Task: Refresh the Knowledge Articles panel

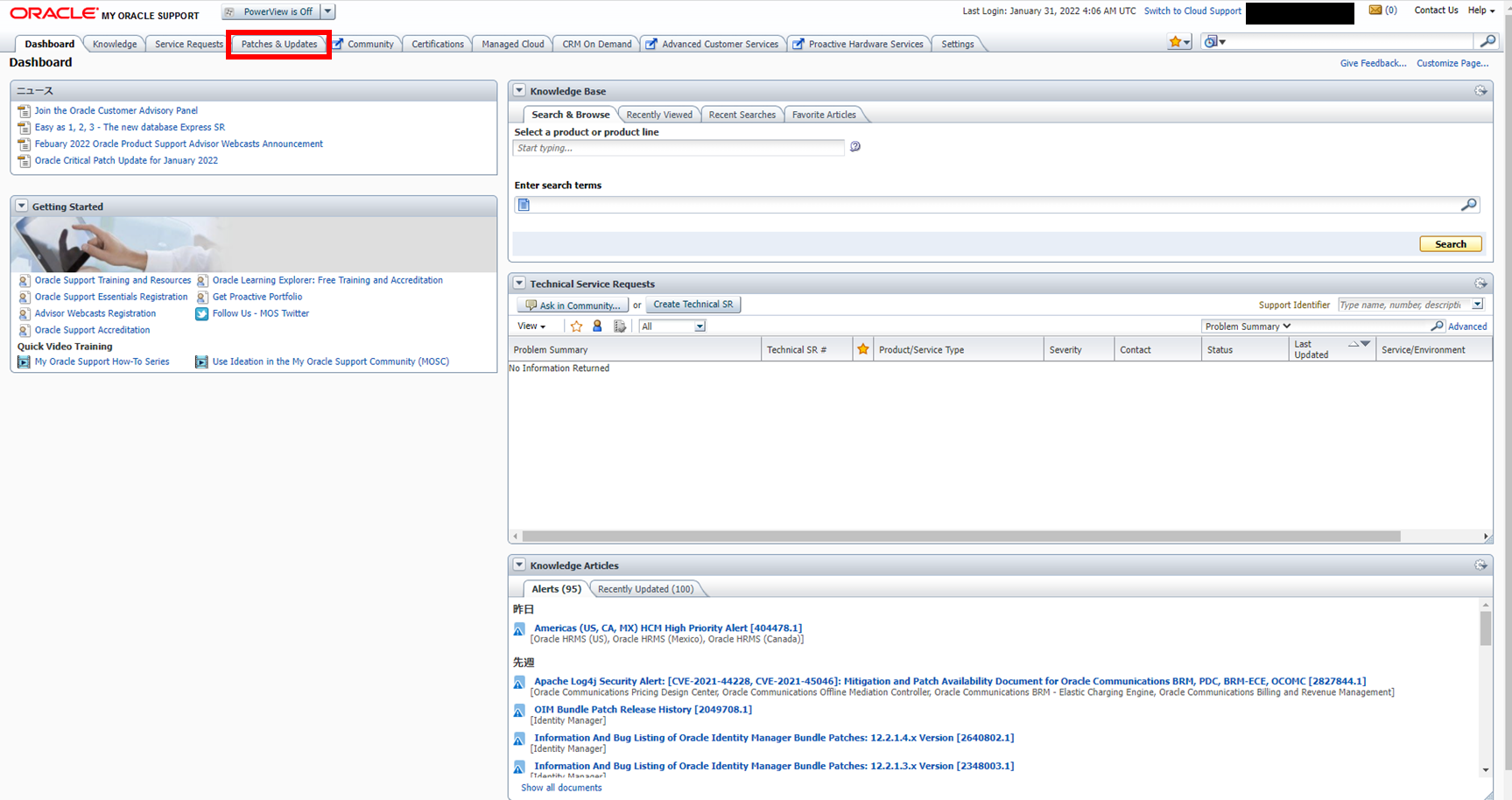Action: click(1481, 565)
